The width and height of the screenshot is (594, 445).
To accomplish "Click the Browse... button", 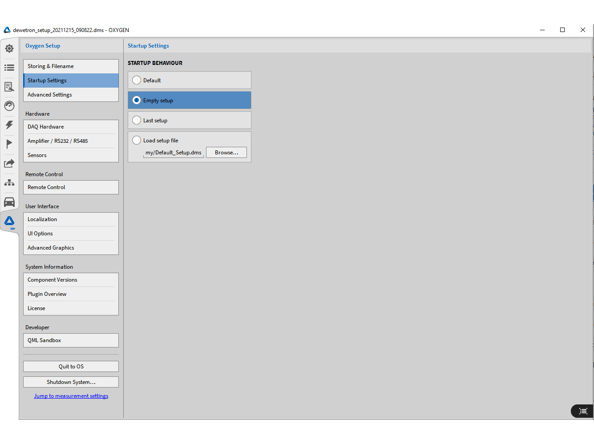I will tap(226, 153).
